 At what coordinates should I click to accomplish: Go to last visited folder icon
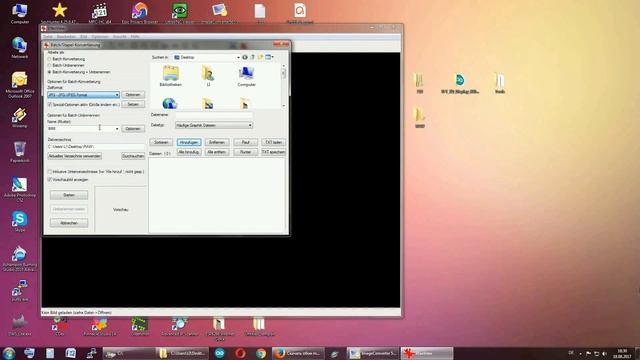[x=245, y=58]
